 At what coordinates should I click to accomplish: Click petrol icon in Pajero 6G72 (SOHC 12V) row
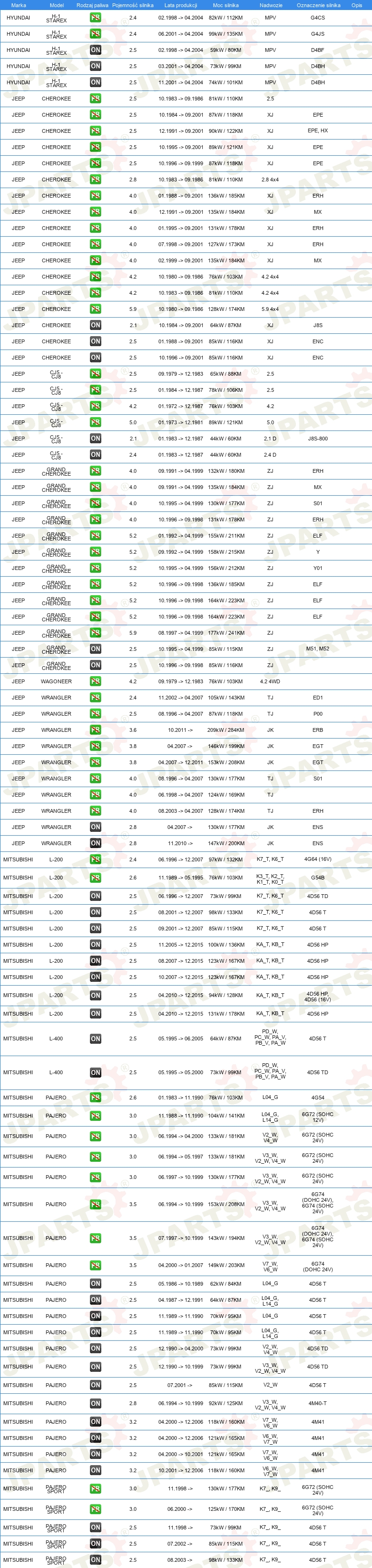[96, 1116]
